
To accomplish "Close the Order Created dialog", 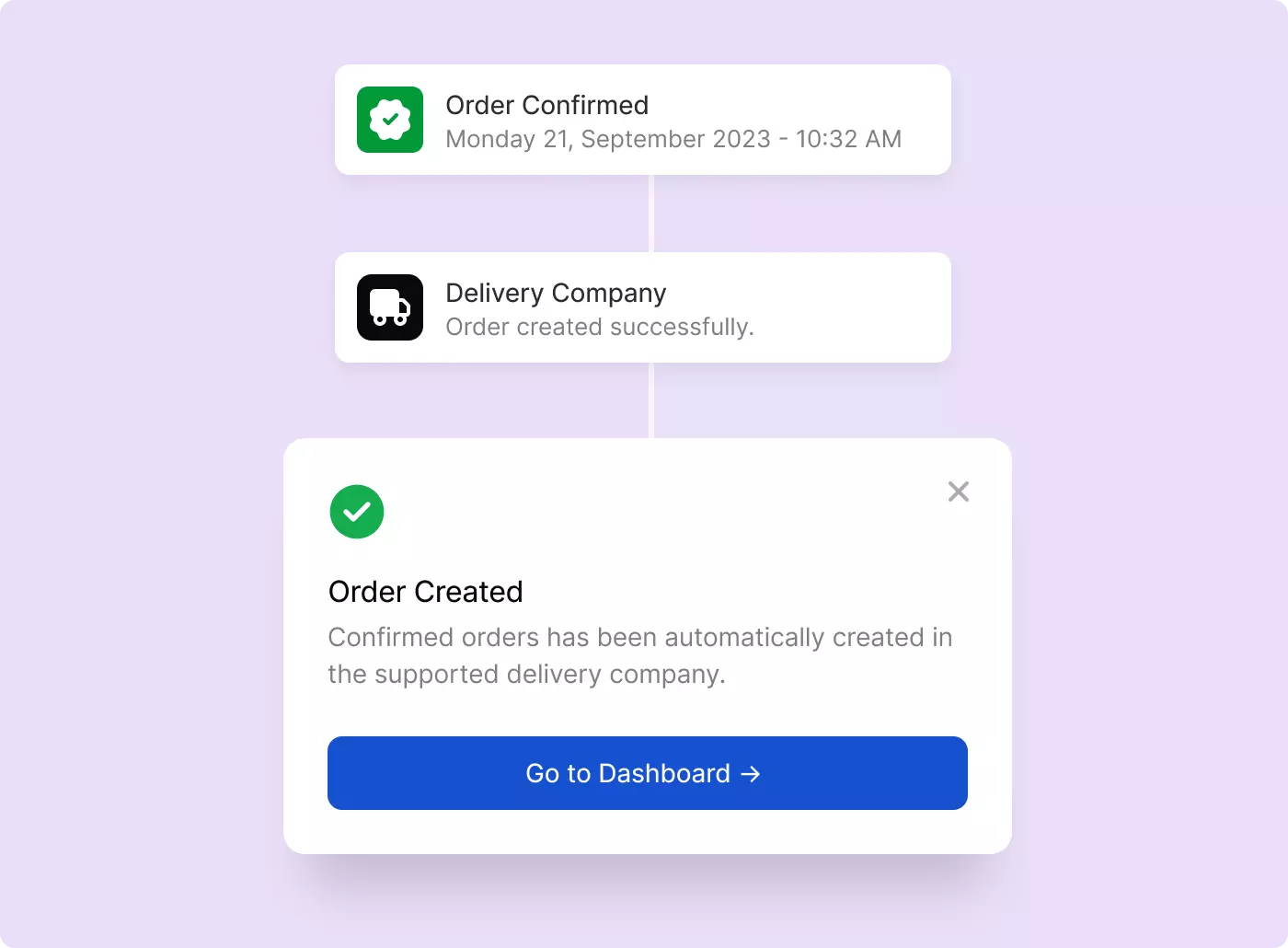I will 959,491.
